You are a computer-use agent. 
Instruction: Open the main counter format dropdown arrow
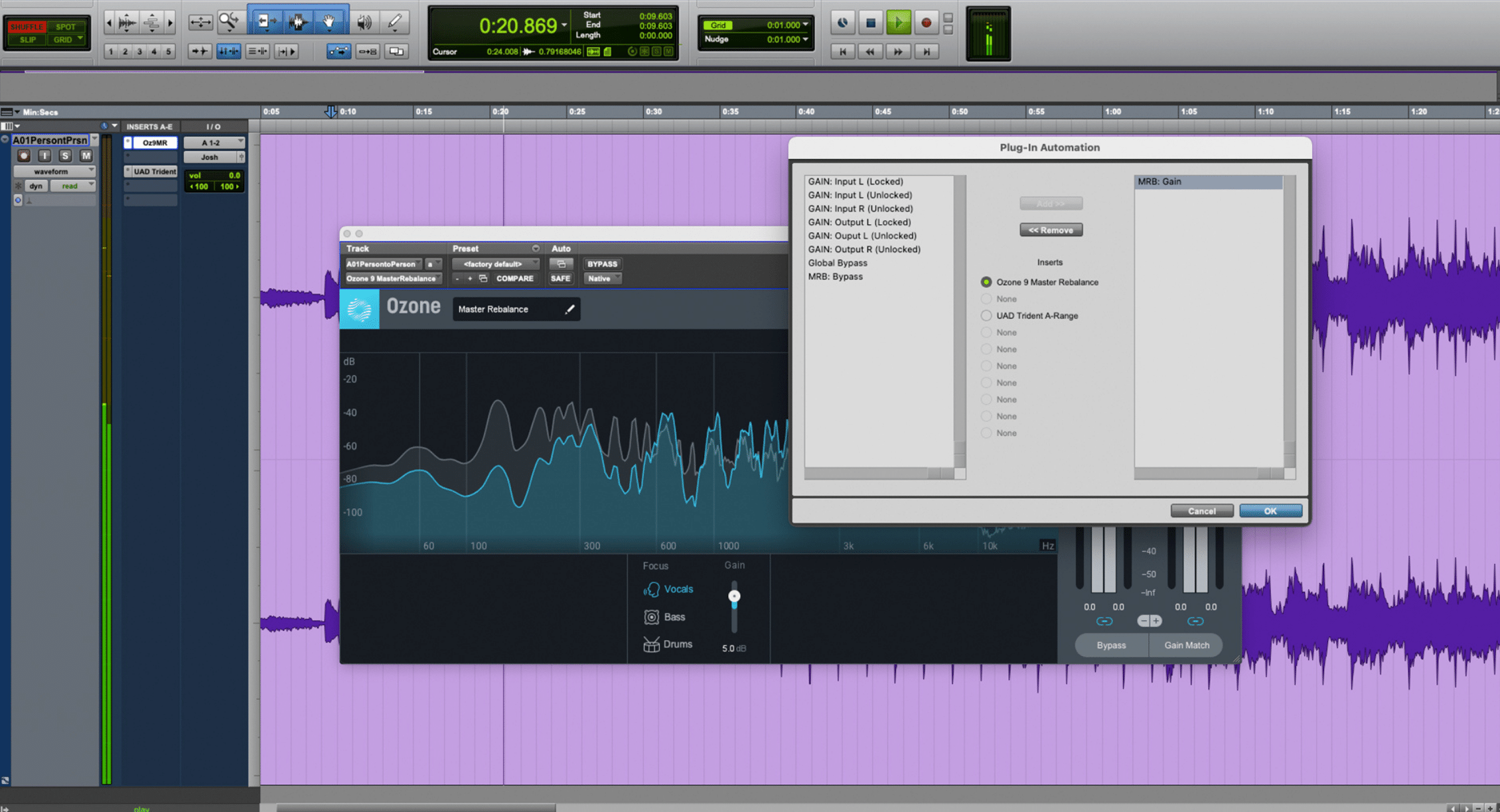pos(564,26)
